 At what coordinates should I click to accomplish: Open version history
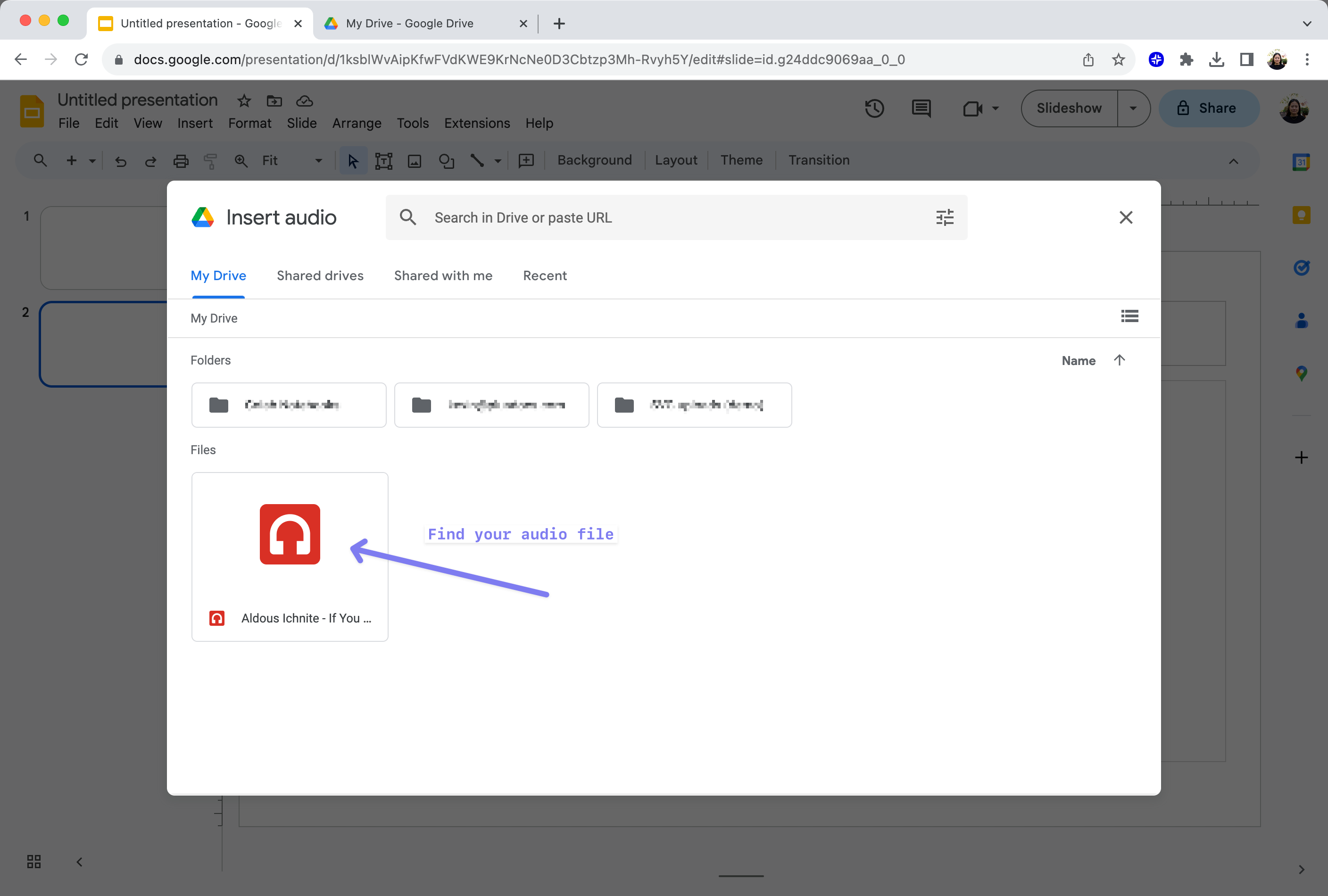[x=874, y=108]
